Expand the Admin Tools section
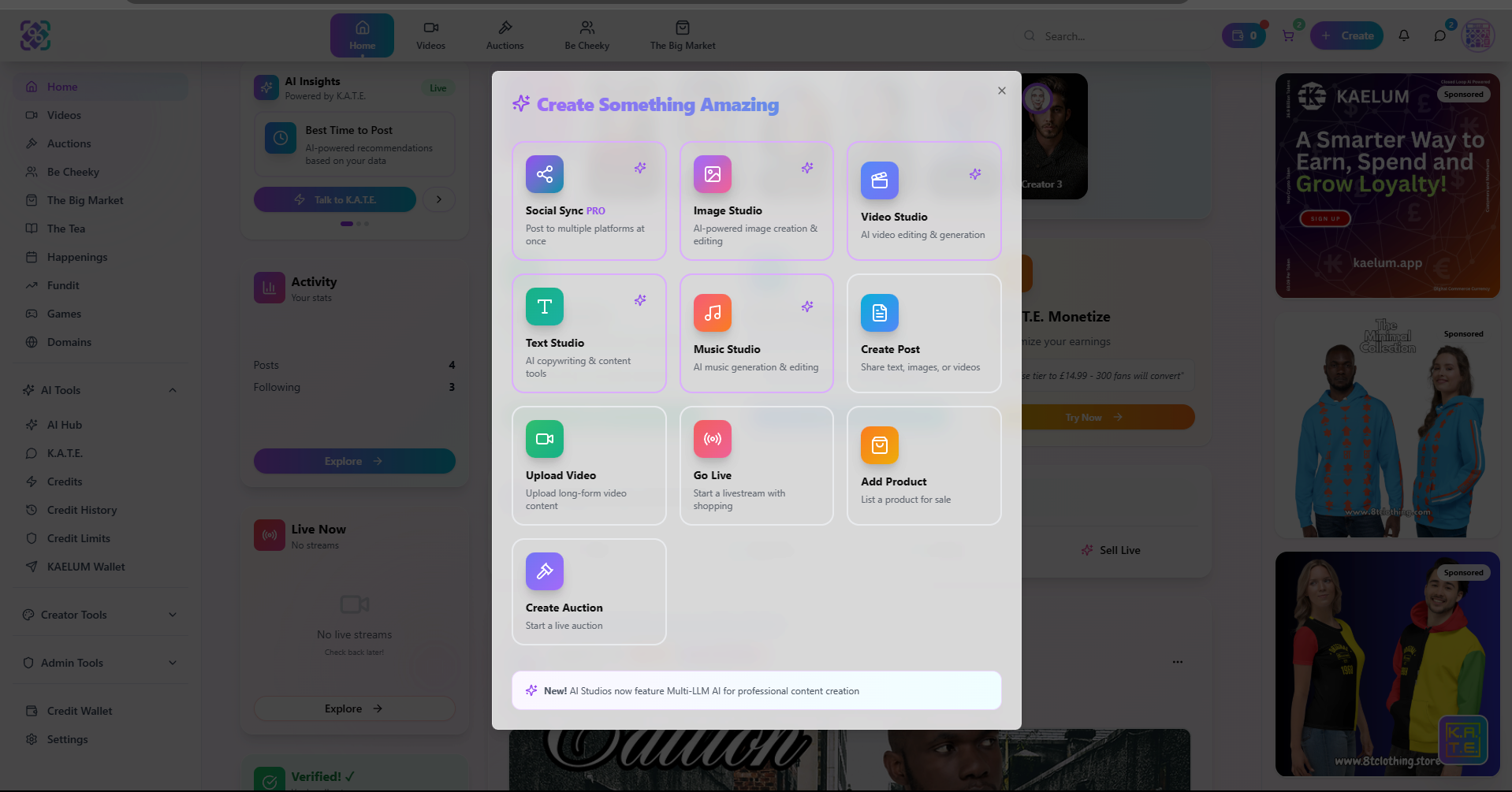Image resolution: width=1512 pixels, height=792 pixels. click(x=173, y=662)
